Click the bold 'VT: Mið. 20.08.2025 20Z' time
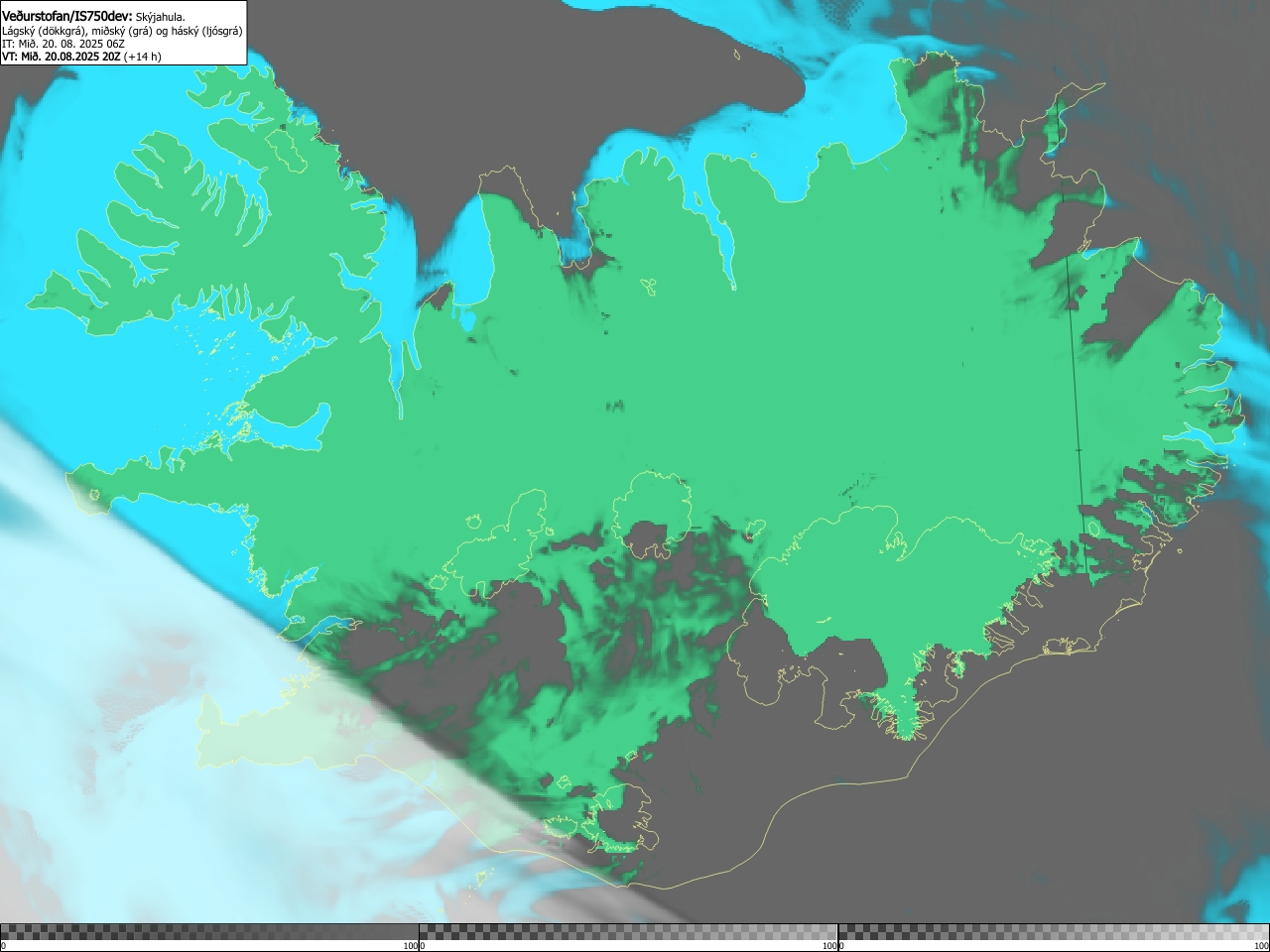Image resolution: width=1270 pixels, height=952 pixels. click(62, 57)
